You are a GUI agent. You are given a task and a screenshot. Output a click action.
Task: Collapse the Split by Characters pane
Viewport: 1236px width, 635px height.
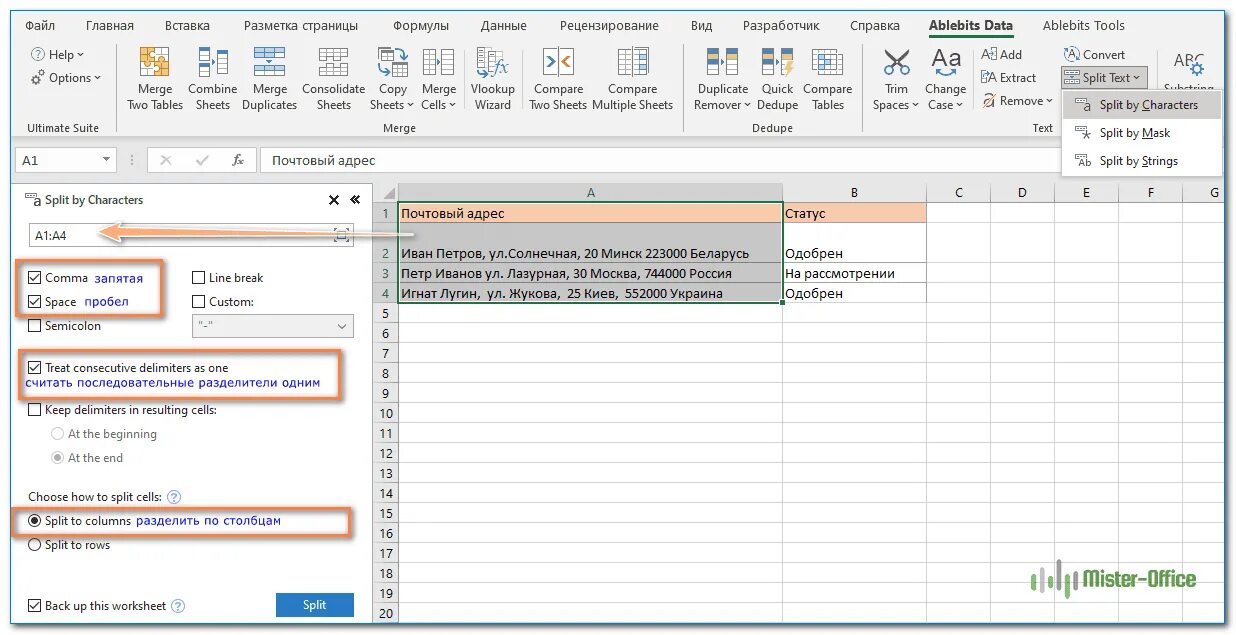(354, 200)
